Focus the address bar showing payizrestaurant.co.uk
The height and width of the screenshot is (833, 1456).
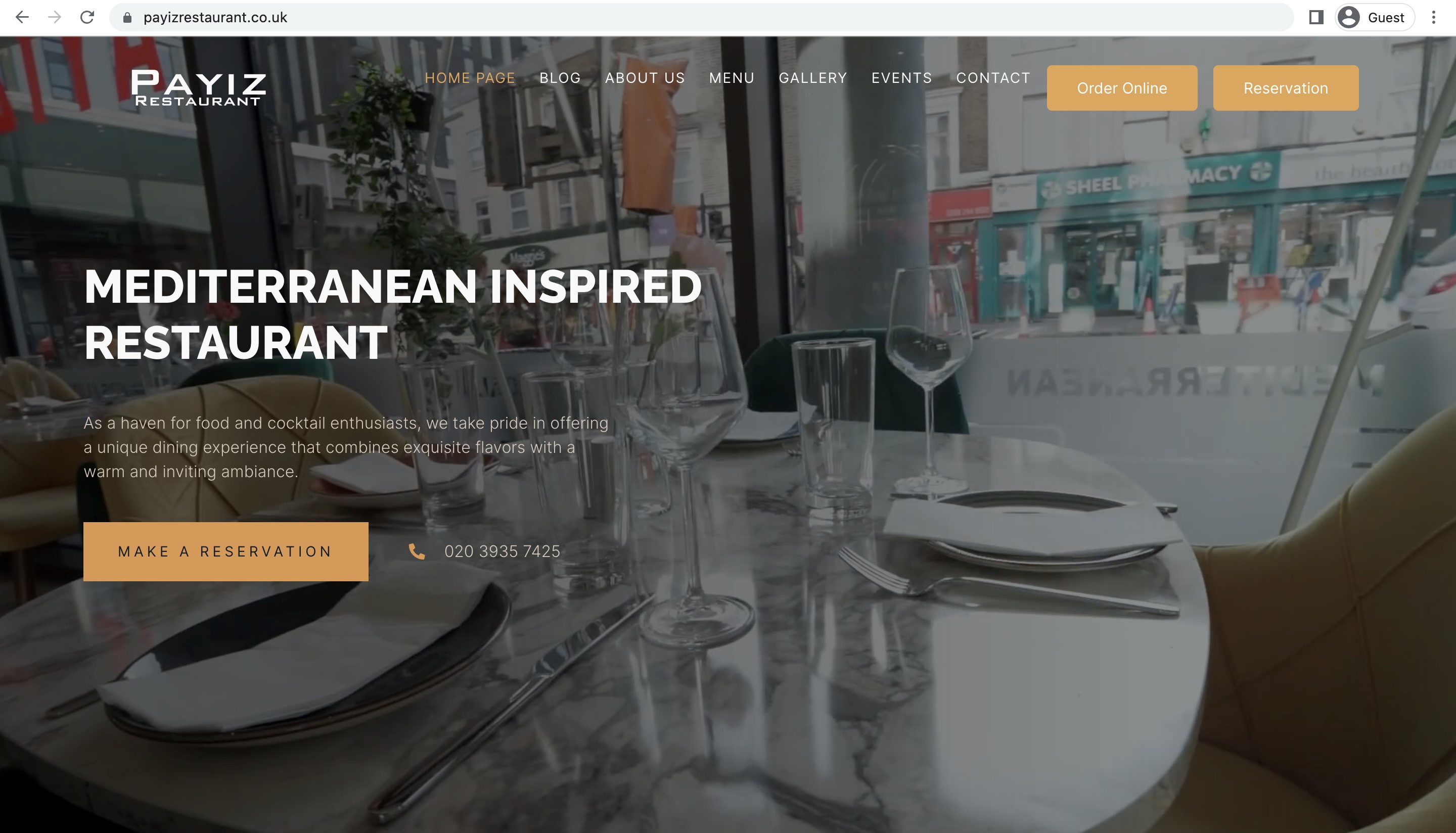[701, 18]
